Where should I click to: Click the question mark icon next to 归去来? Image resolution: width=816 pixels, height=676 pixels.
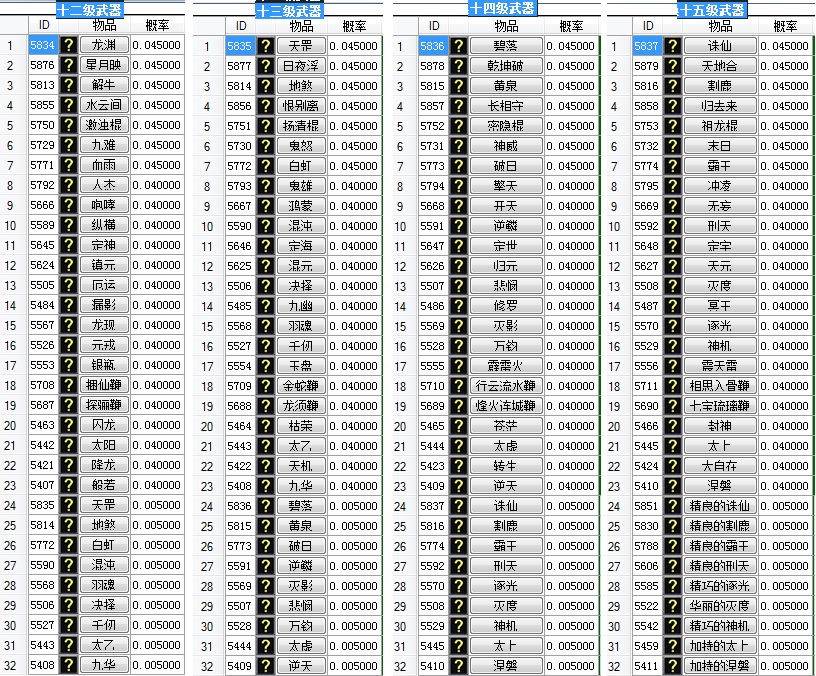tap(672, 106)
